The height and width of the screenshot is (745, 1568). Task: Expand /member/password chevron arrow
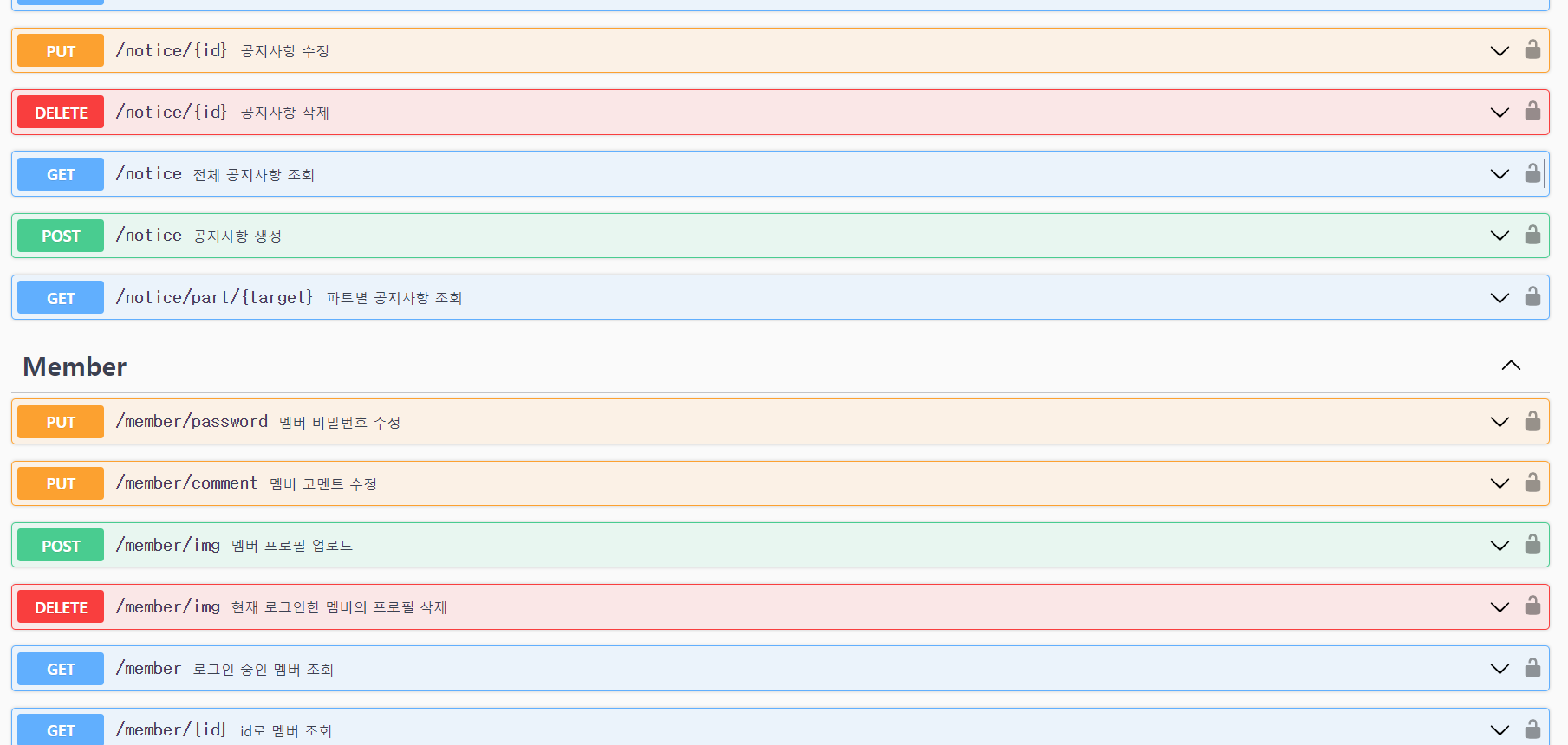point(1500,422)
